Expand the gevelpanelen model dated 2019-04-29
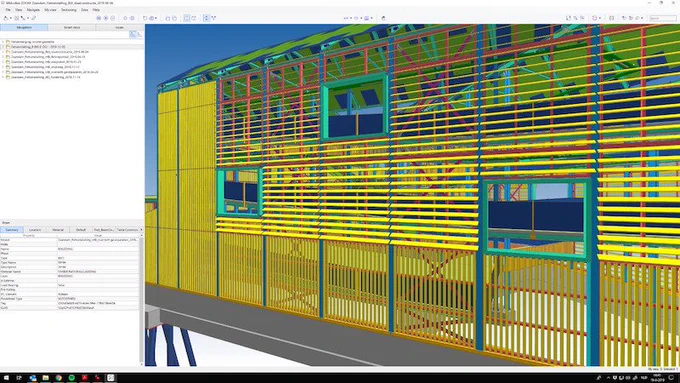Screen dimensions: 680x383 (3, 72)
